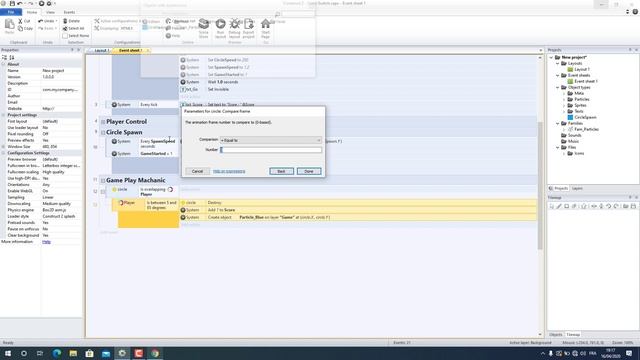Switch to the Layout 1 tab

pyautogui.click(x=100, y=51)
